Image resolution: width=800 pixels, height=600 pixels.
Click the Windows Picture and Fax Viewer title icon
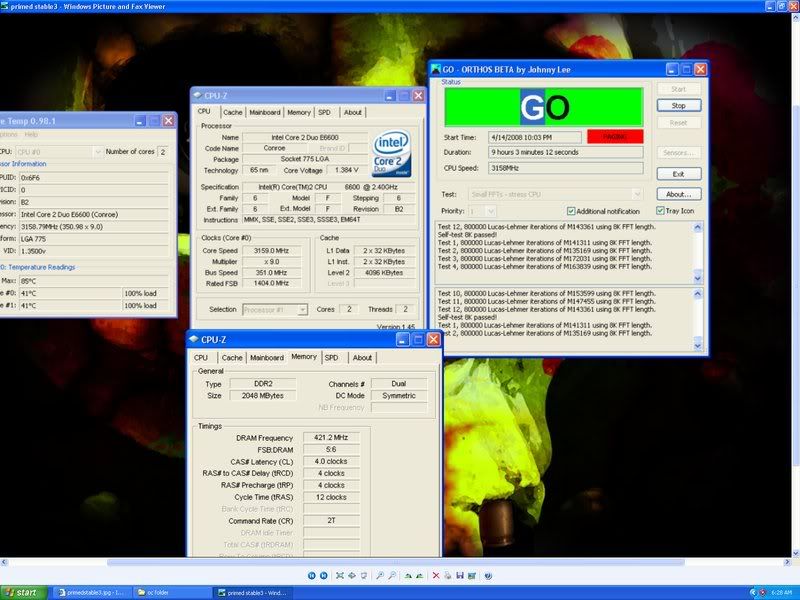tap(5, 6)
